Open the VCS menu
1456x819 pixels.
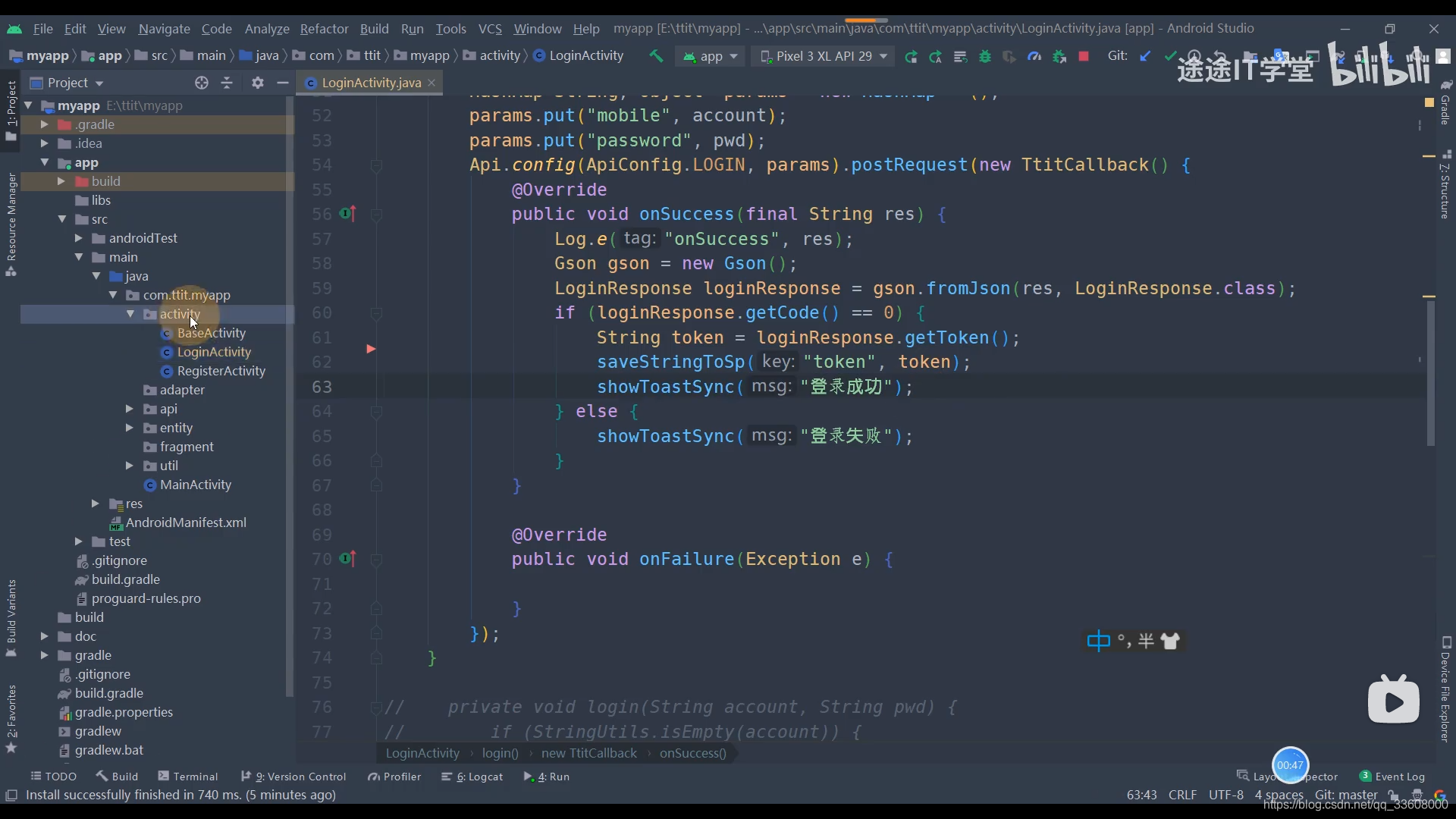pyautogui.click(x=490, y=29)
